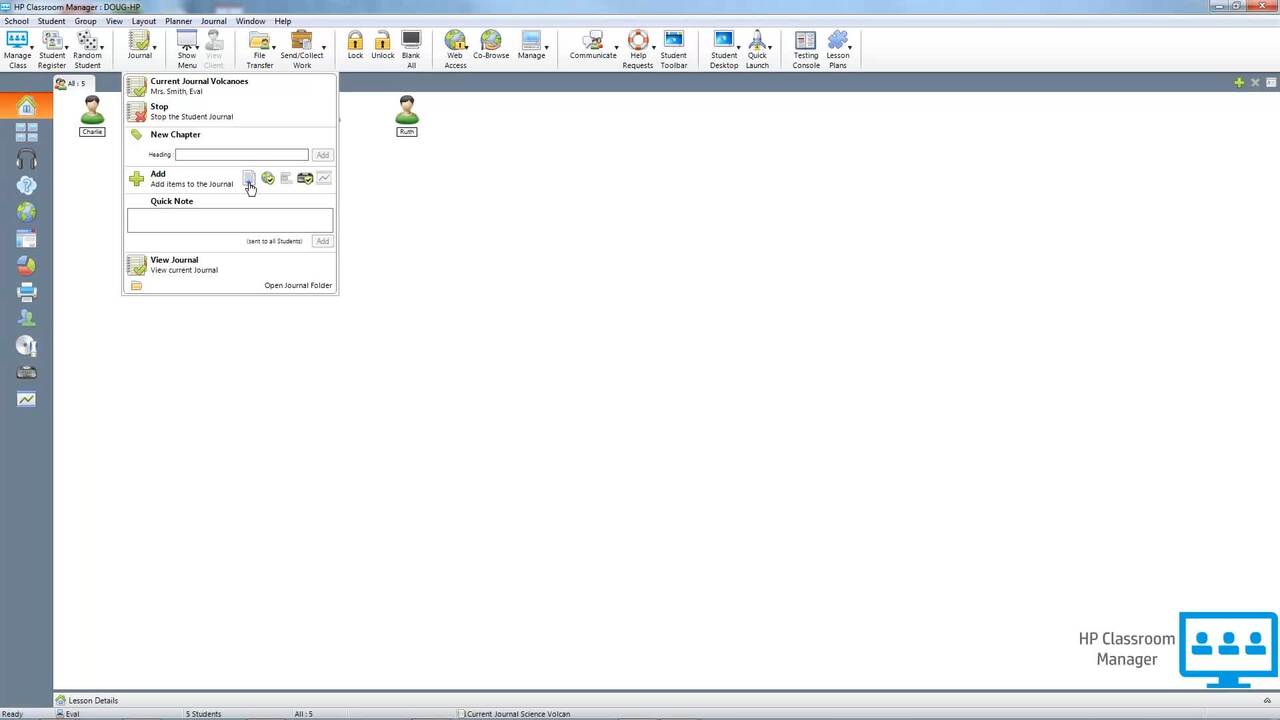The width and height of the screenshot is (1280, 720).
Task: Click Current Journal Volcanoes entry
Action: (x=229, y=86)
